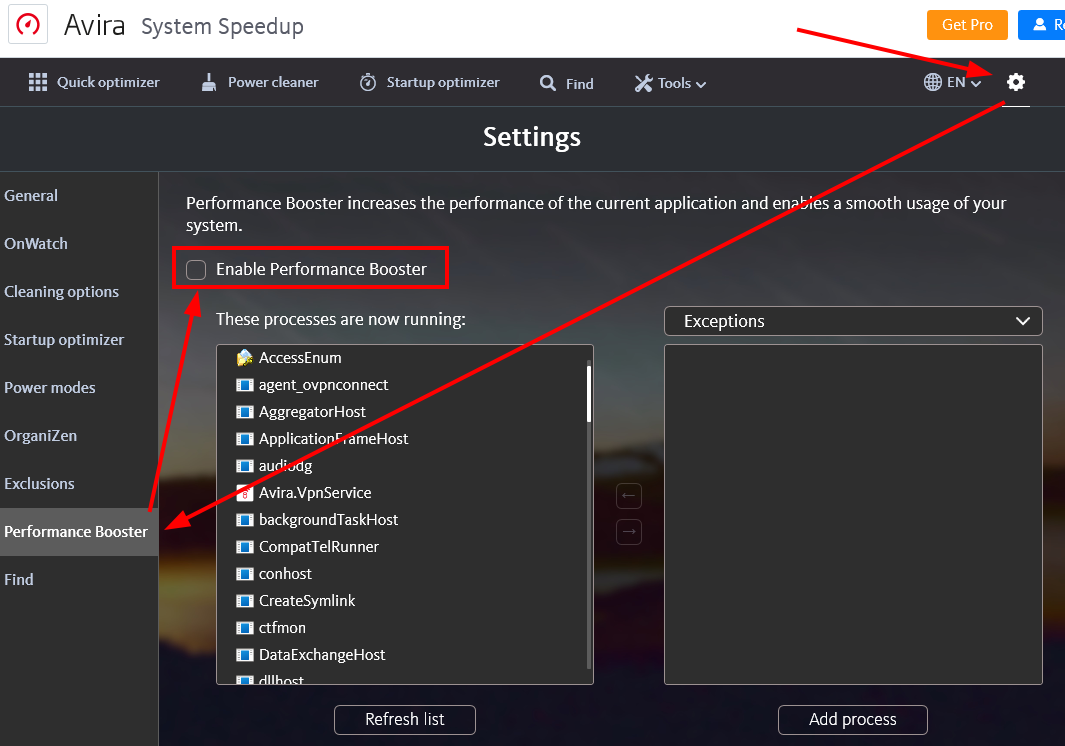Click the Add process button
The width and height of the screenshot is (1065, 746).
[852, 719]
